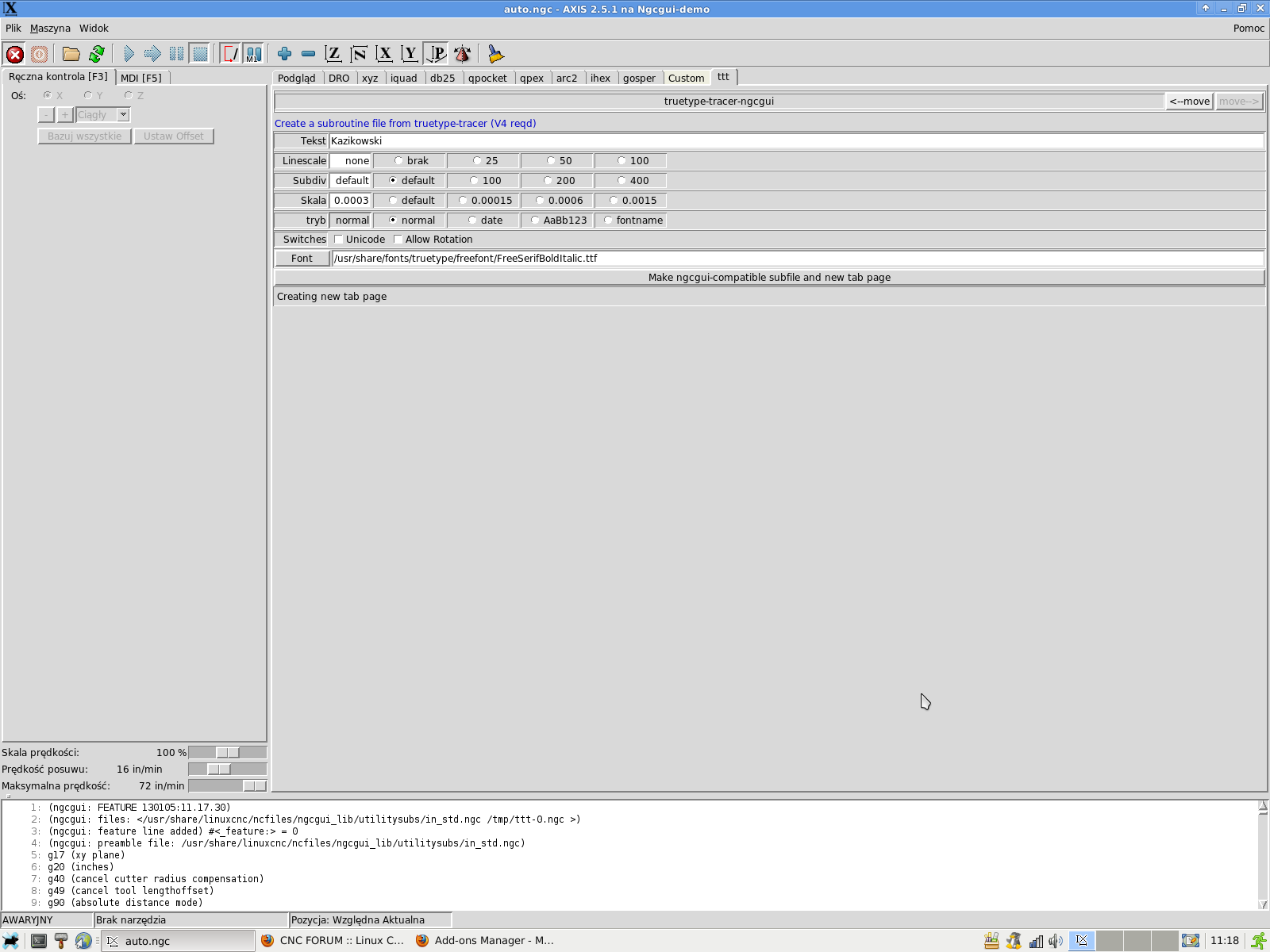This screenshot has width=1270, height=952.
Task: Set tryb to fontname
Action: click(631, 220)
